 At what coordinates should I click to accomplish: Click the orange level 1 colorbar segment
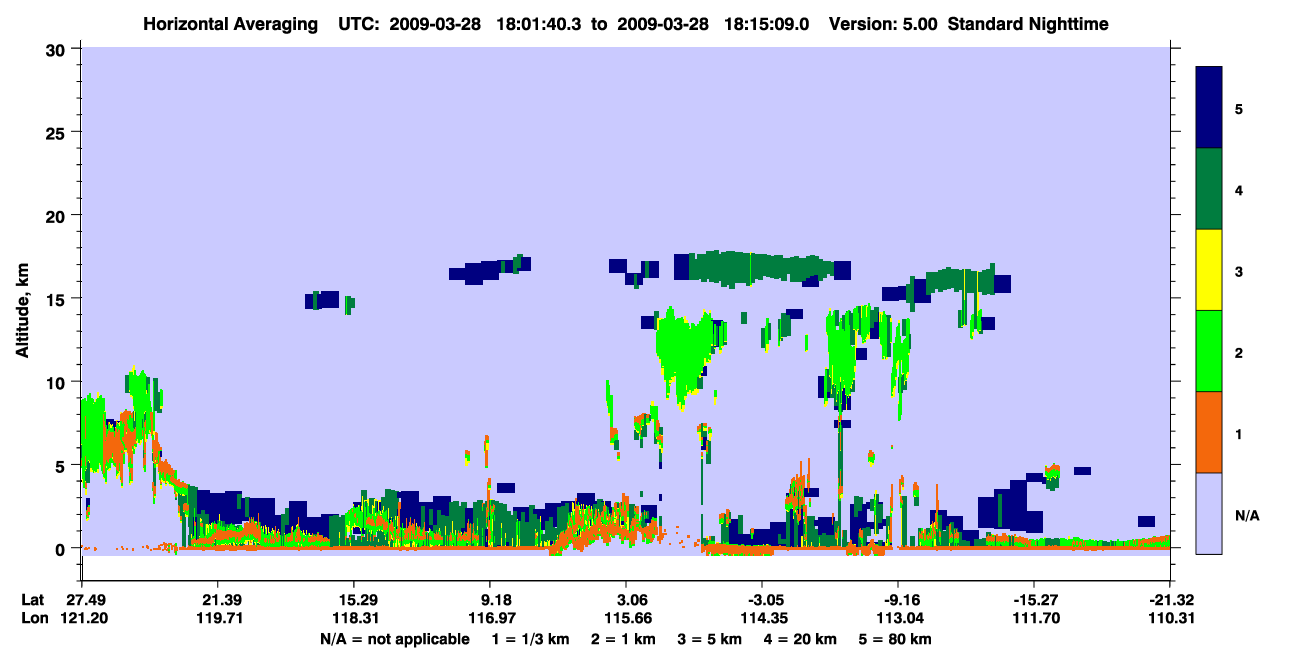tap(1209, 432)
